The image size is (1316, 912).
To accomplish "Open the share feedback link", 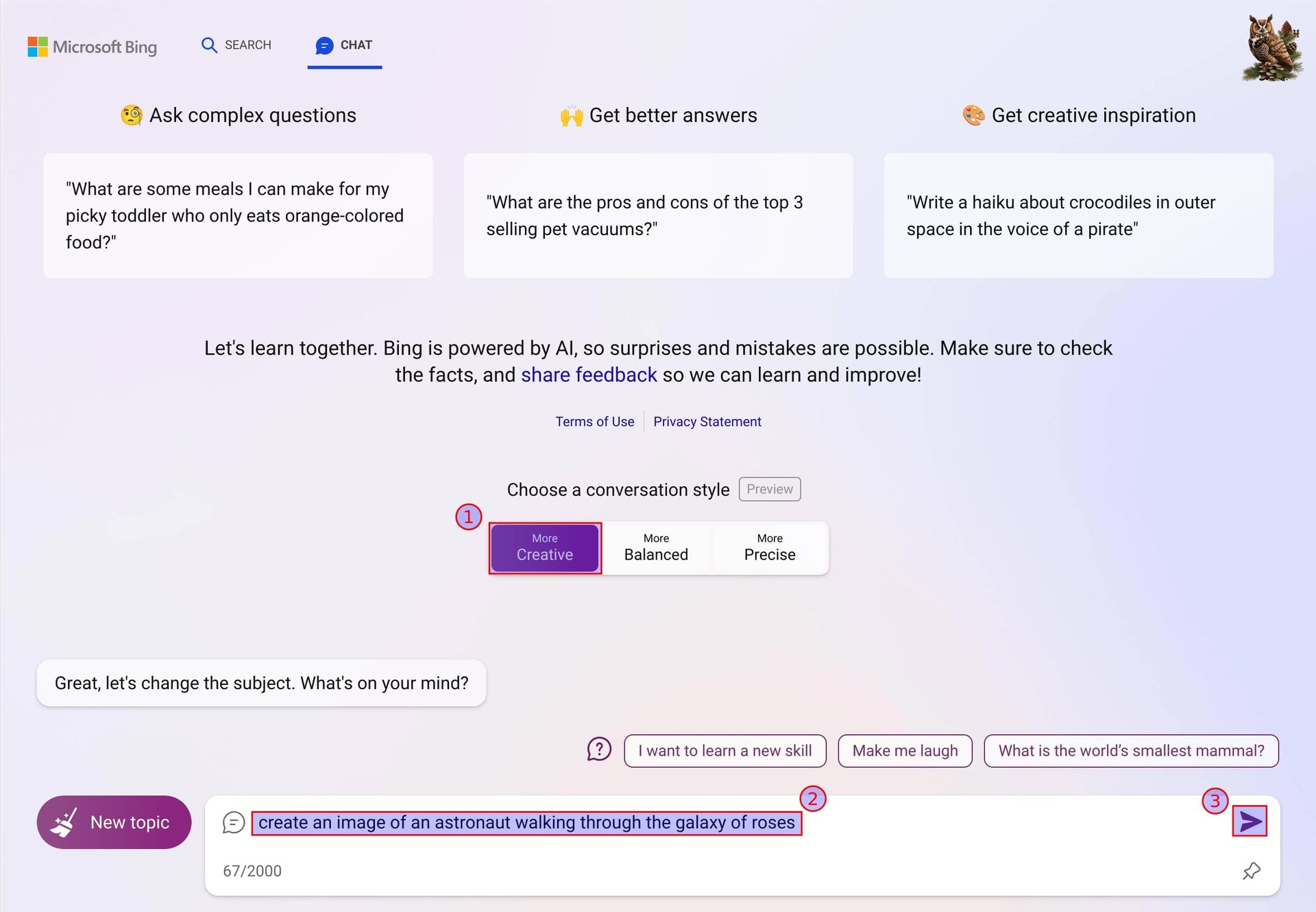I will (x=589, y=375).
